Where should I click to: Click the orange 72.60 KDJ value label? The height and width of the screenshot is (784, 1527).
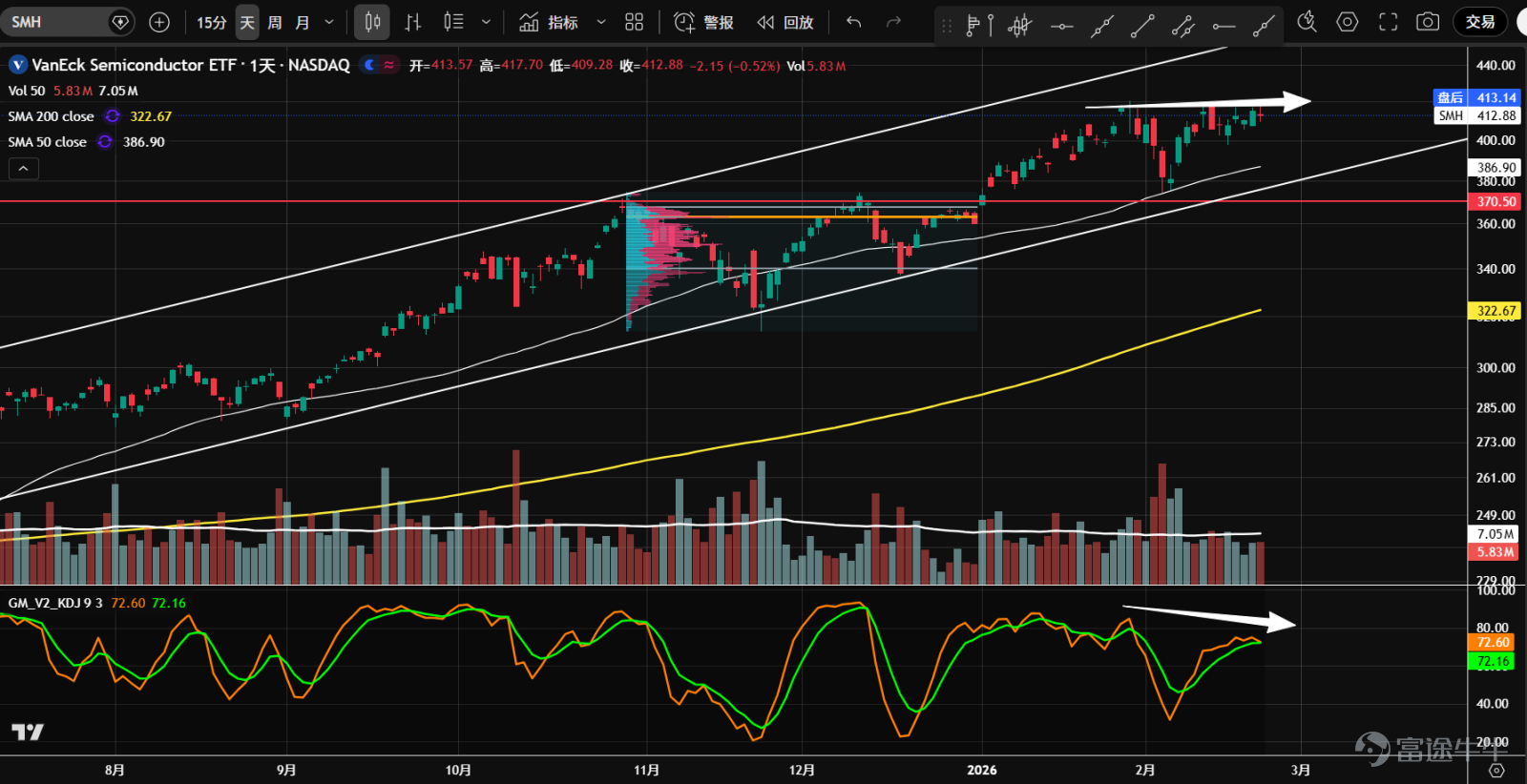1492,643
